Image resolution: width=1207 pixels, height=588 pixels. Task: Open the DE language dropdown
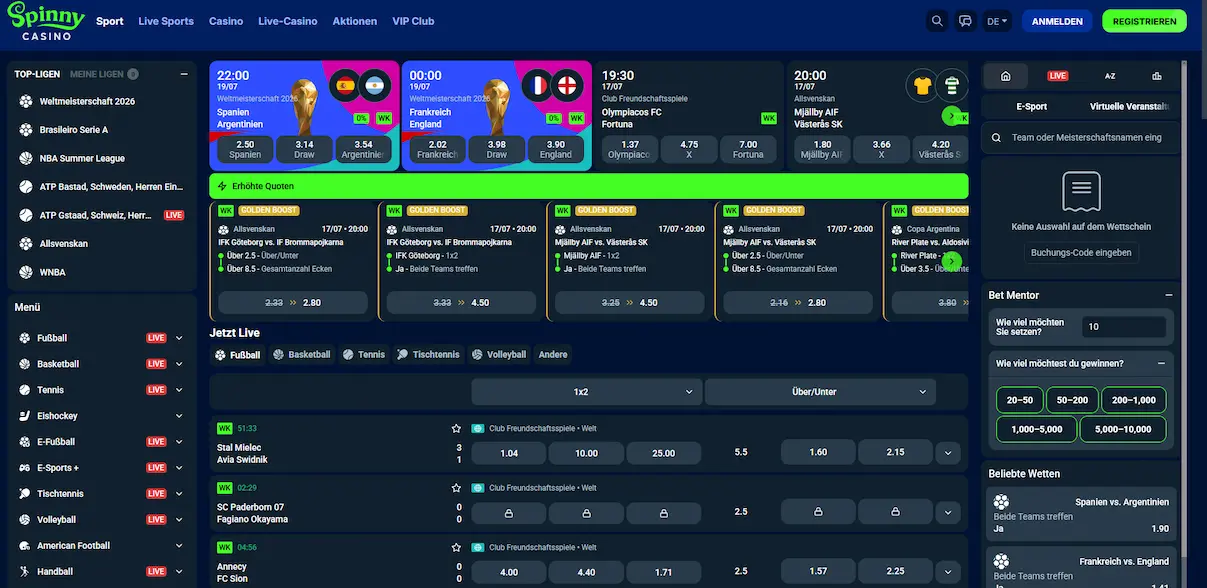tap(997, 21)
